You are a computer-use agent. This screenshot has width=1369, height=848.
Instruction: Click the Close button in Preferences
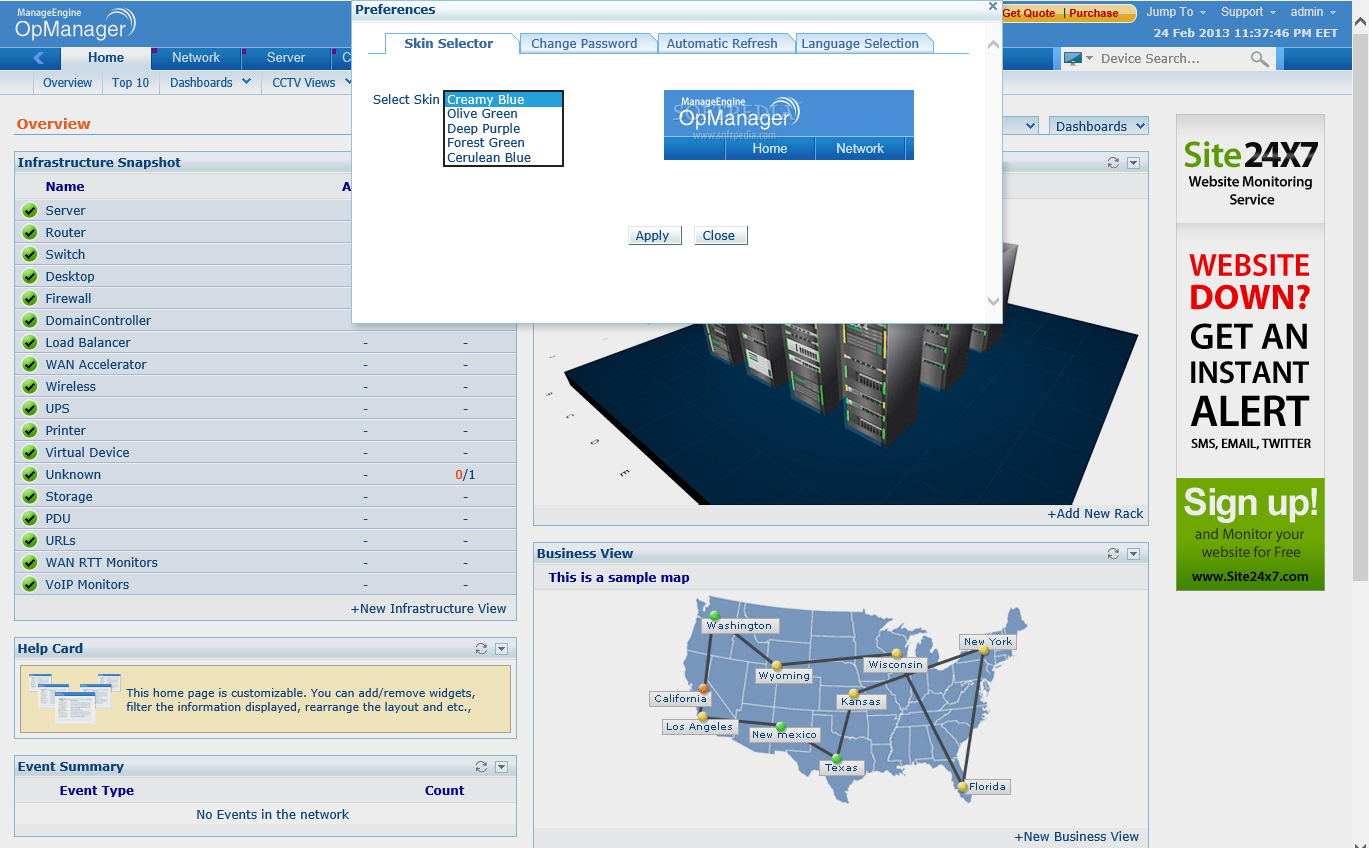click(719, 236)
